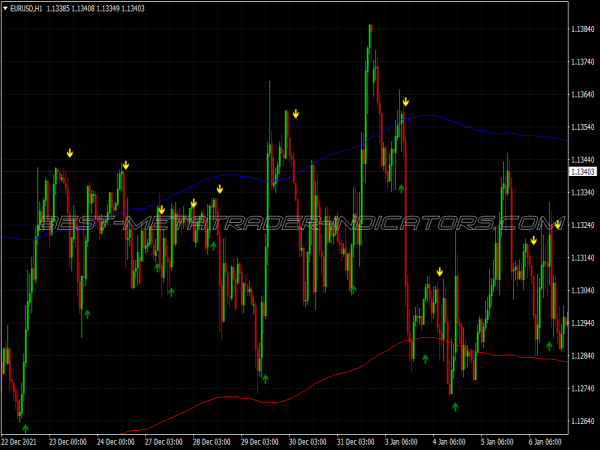This screenshot has height=450, width=600.
Task: Select the rightmost green up arrow signal
Action: (x=549, y=346)
